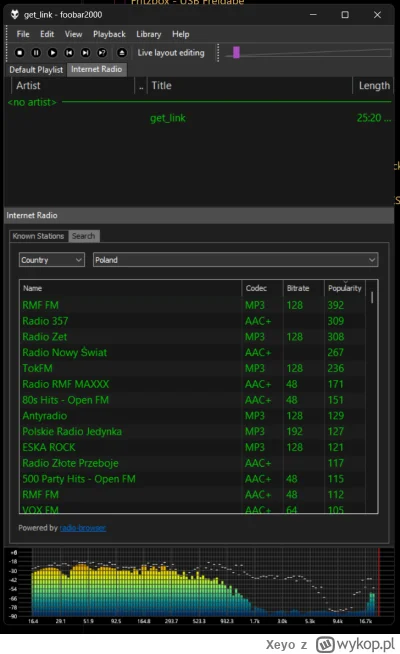The height and width of the screenshot is (654, 400).
Task: Click the station list scrollbar thumb
Action: [x=372, y=297]
